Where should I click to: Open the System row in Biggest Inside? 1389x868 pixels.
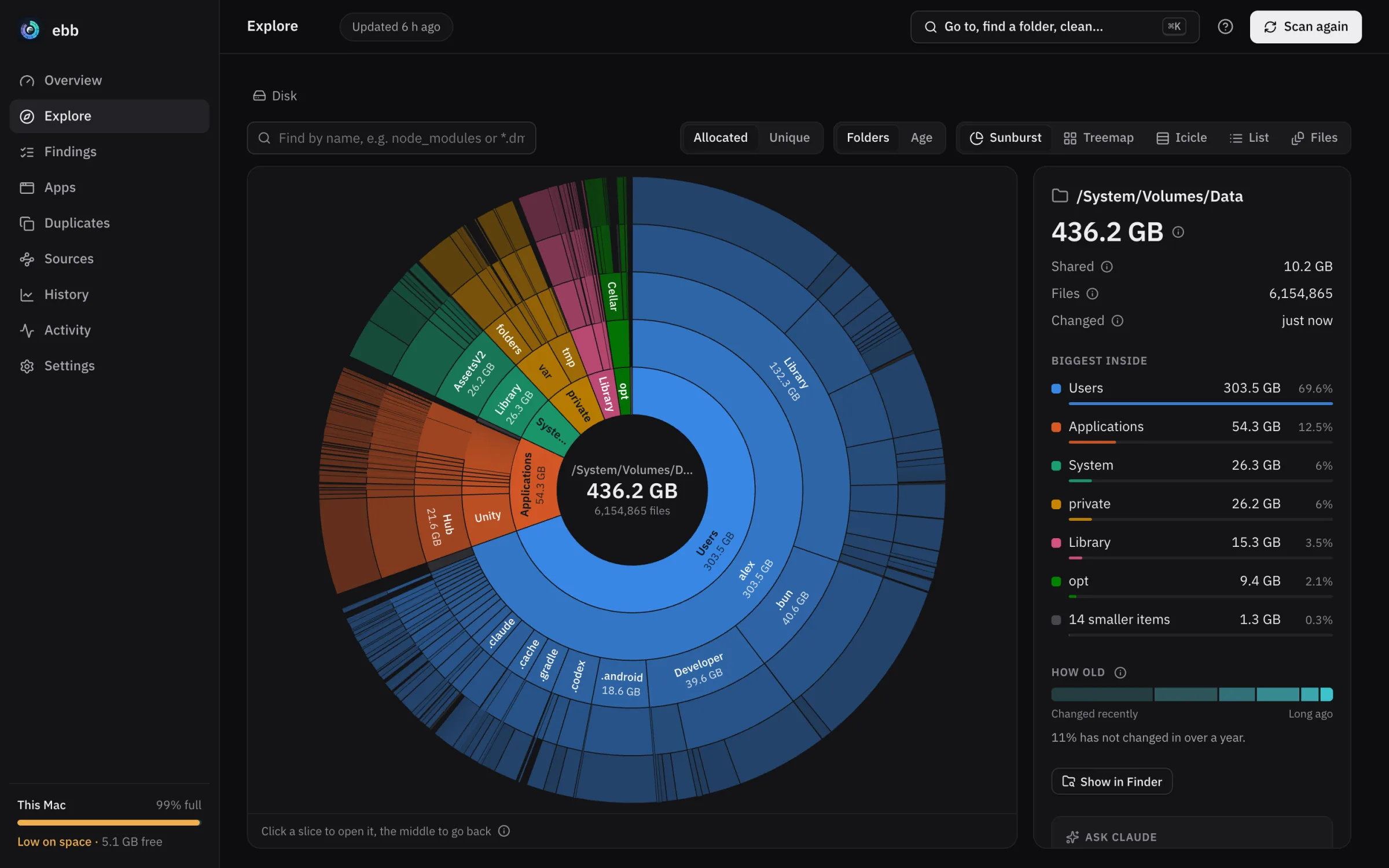pyautogui.click(x=1192, y=470)
